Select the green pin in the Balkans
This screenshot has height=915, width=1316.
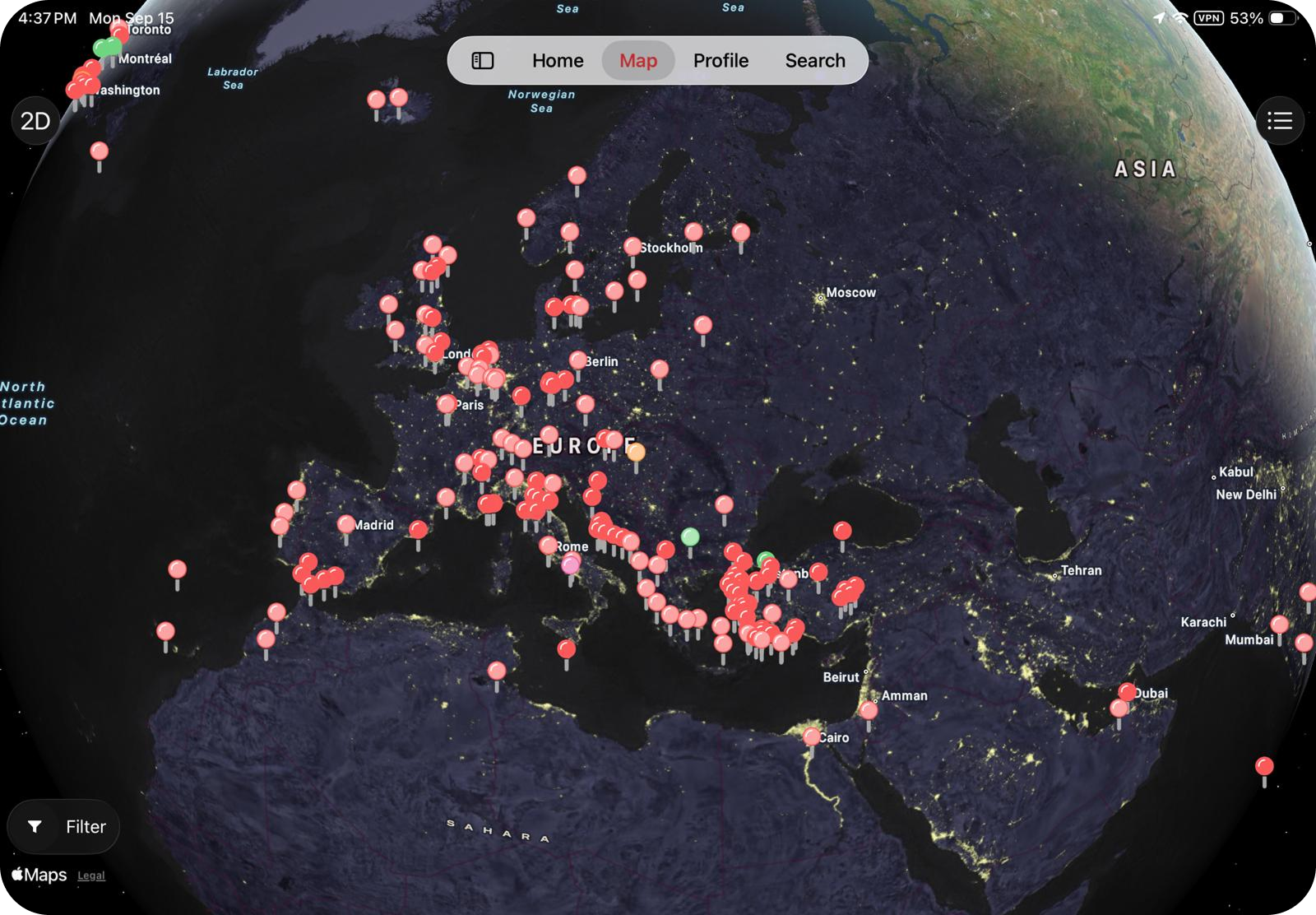(690, 537)
